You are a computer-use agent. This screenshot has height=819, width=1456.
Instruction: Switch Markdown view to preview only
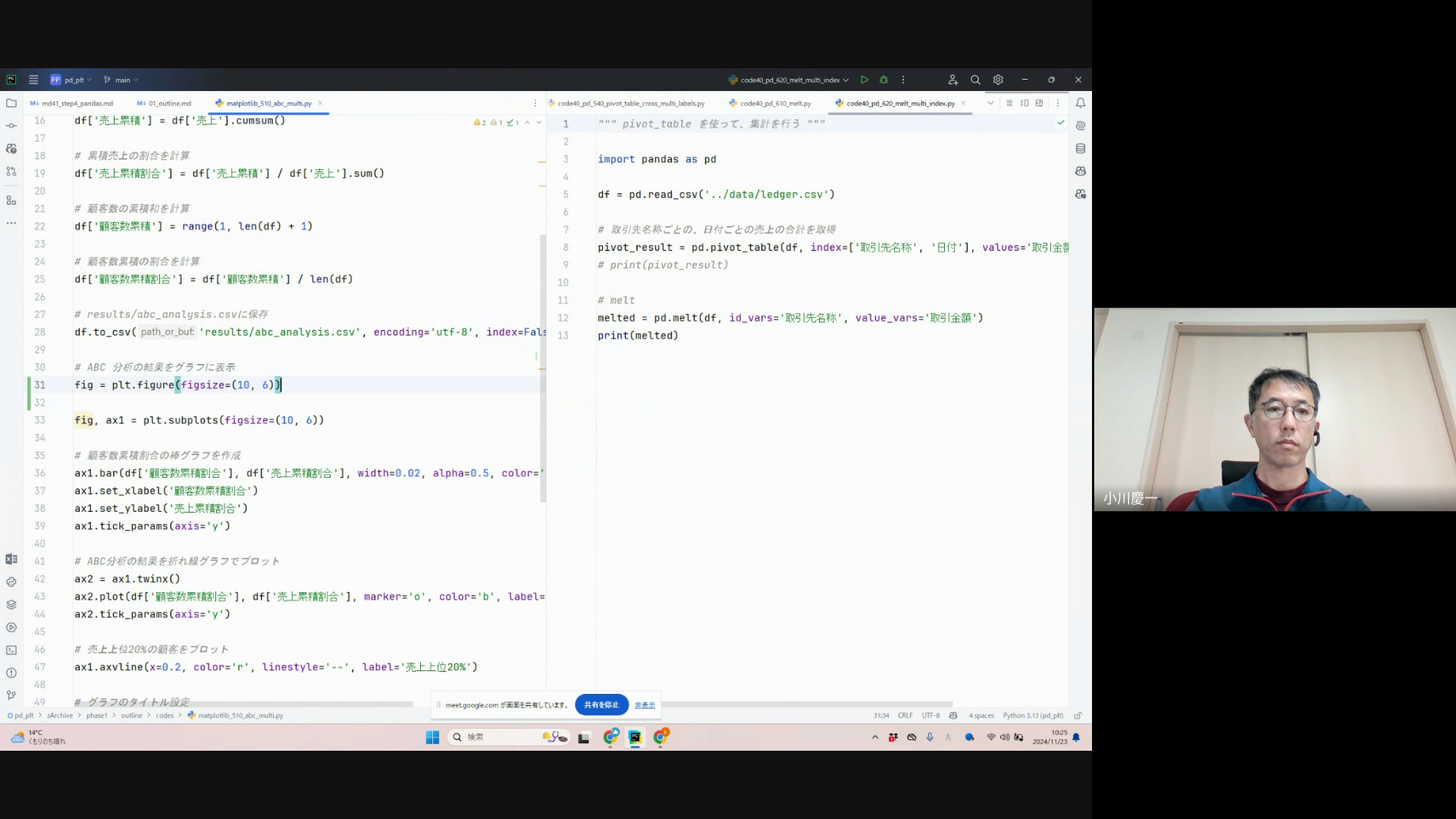[1040, 103]
